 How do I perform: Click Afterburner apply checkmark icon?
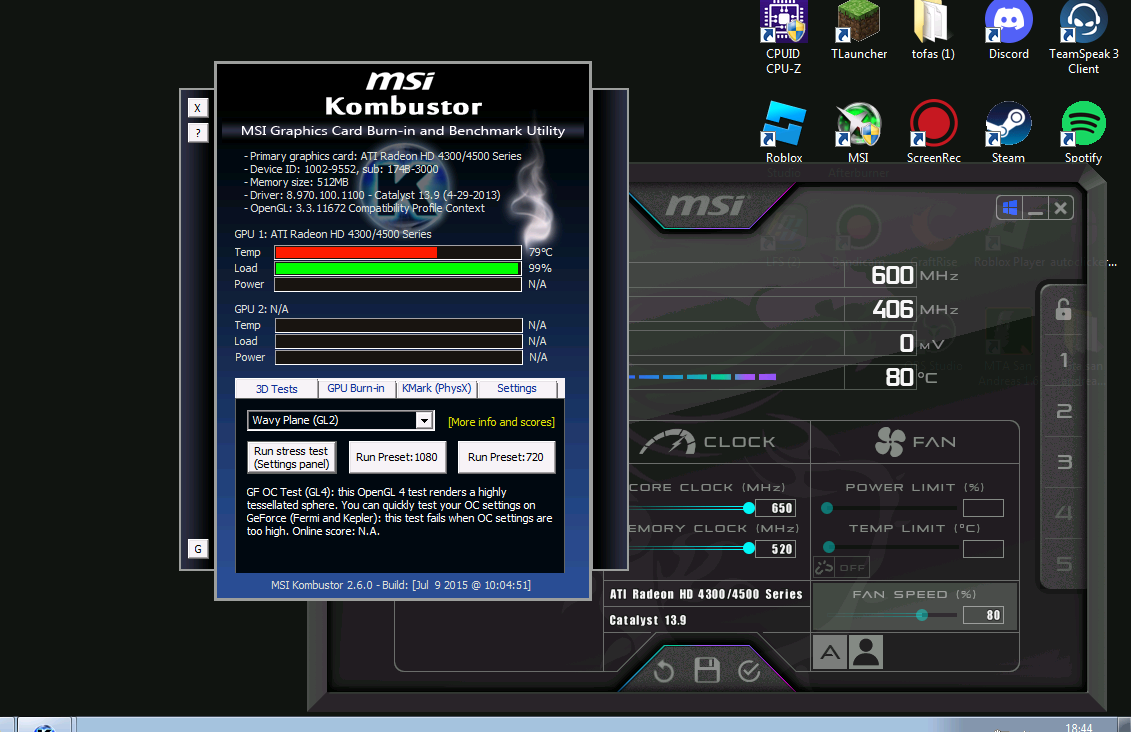pos(749,671)
